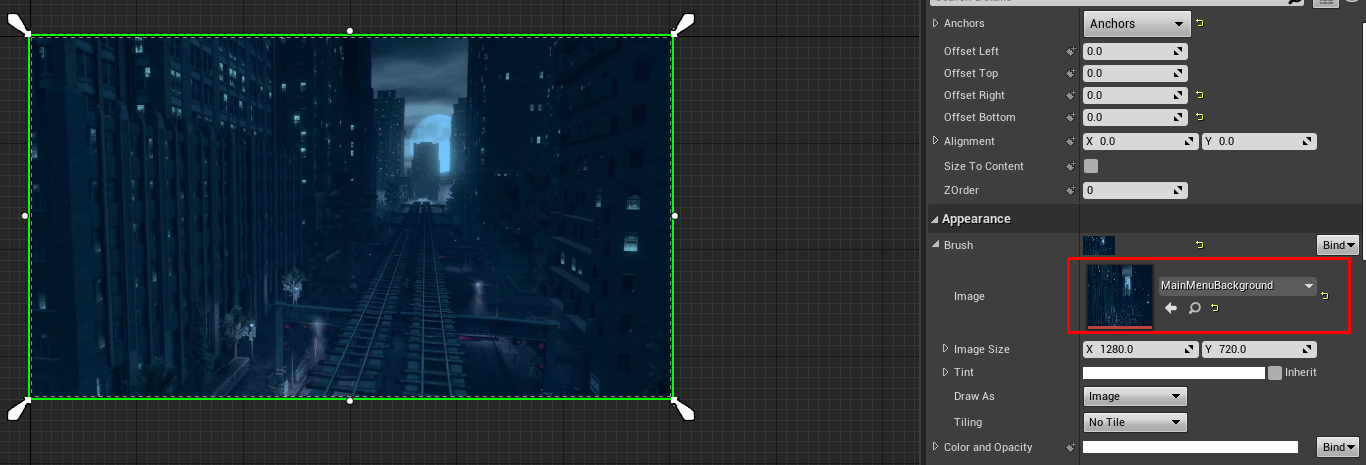Click the Offset Left value field
The height and width of the screenshot is (465, 1366).
[1135, 51]
